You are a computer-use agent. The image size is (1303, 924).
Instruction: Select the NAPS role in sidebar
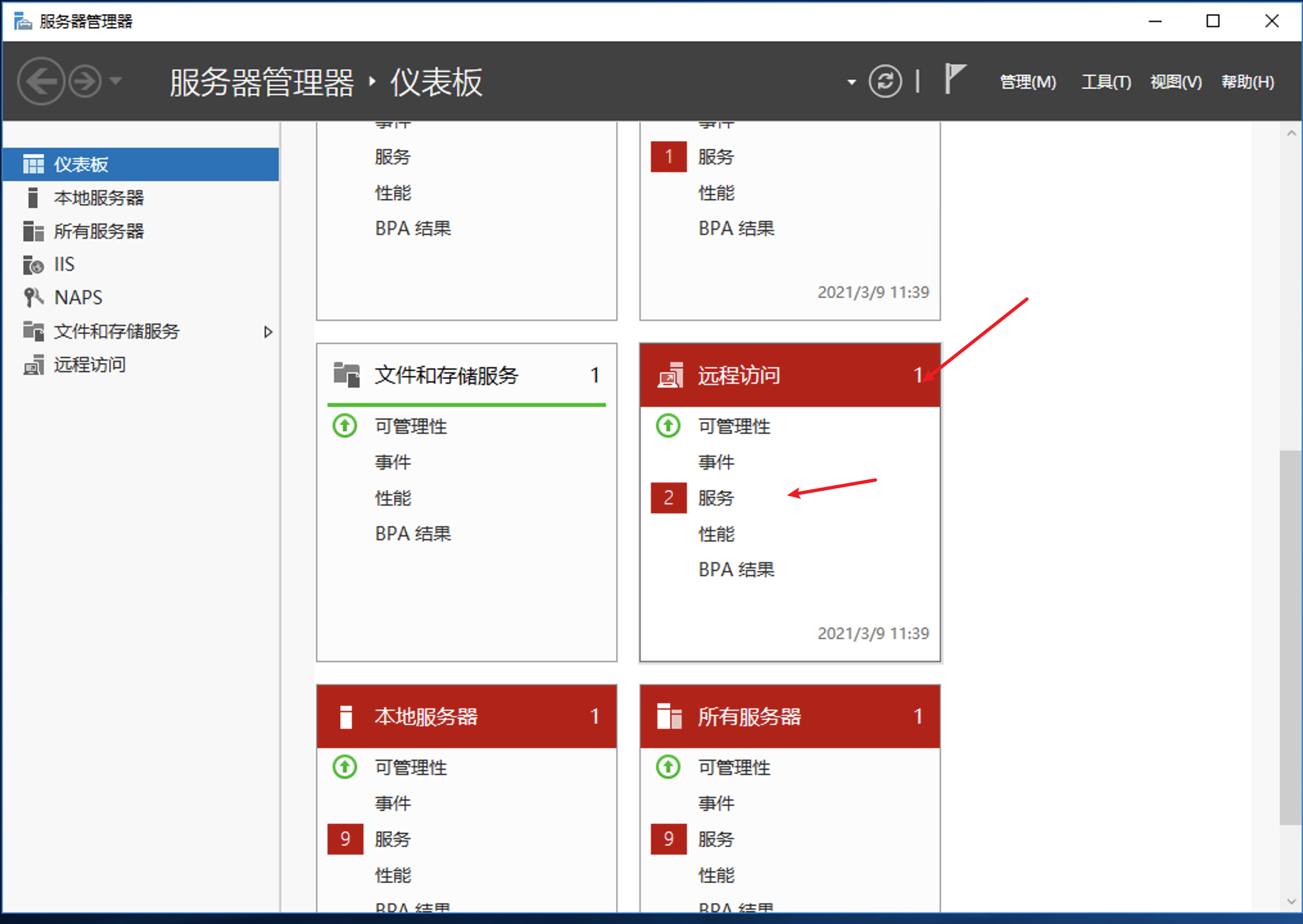[x=78, y=297]
